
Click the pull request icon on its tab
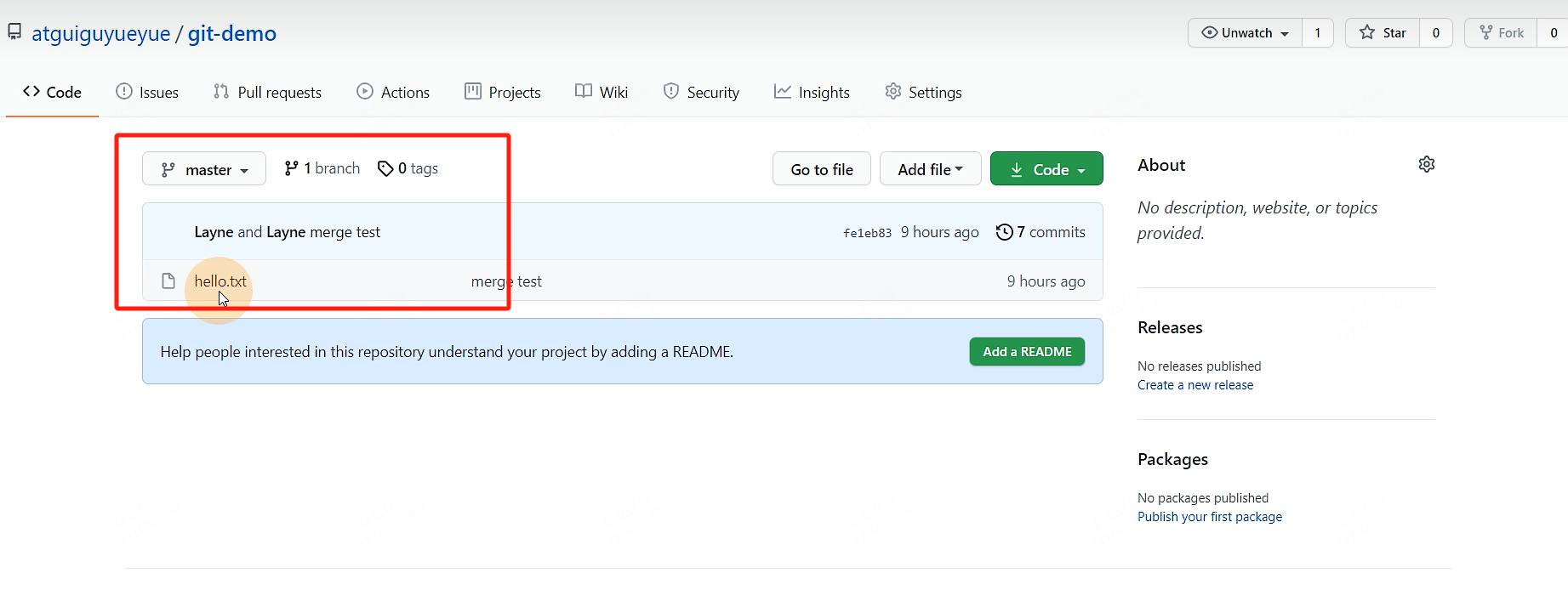221,91
